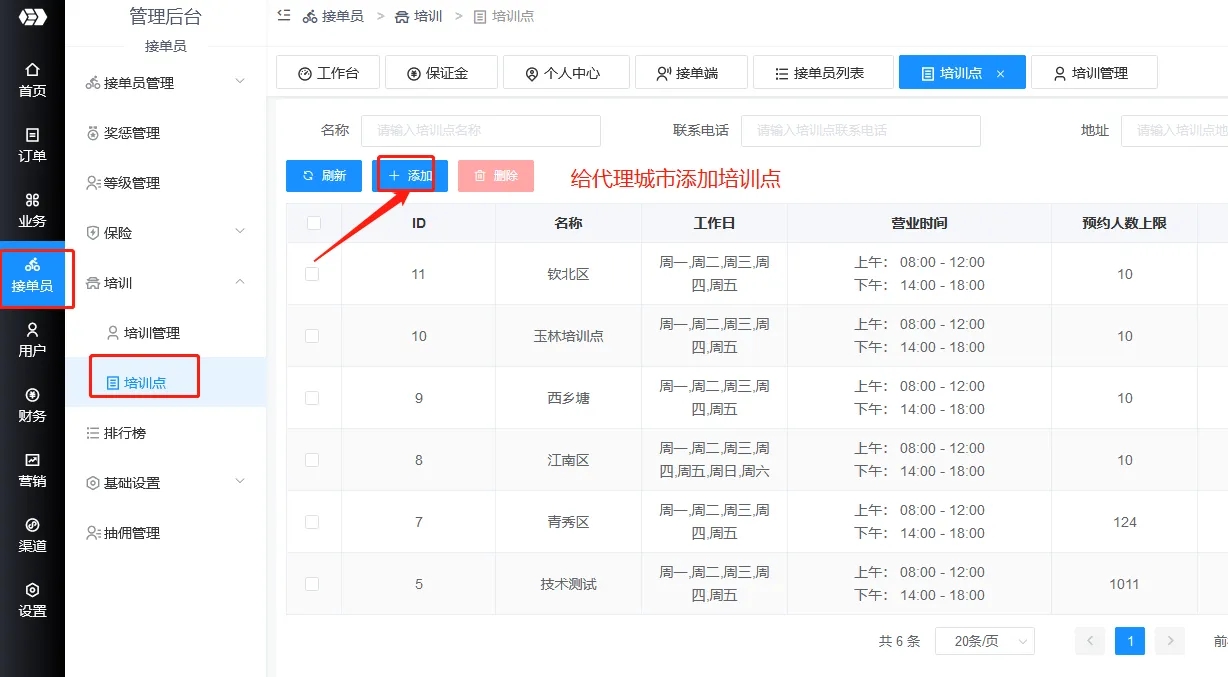
Task: Click the sidebar collapse icon in breadcrumb bar
Action: 284,16
